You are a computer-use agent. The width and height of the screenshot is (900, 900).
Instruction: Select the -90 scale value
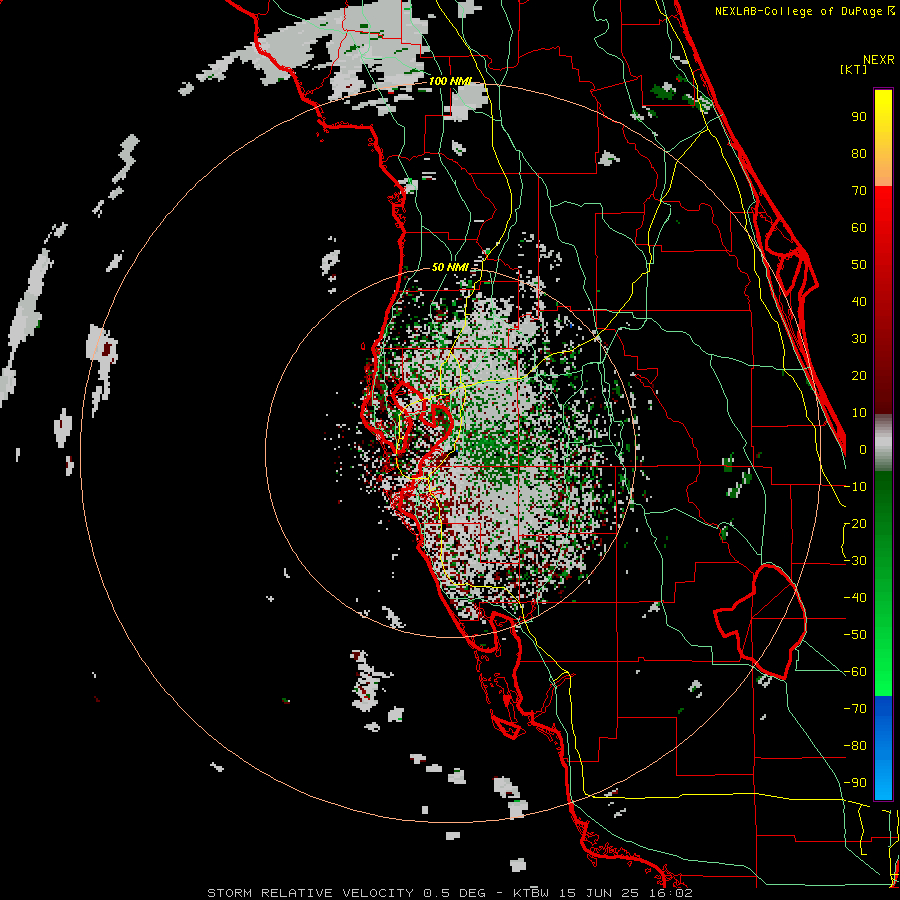pos(855,783)
